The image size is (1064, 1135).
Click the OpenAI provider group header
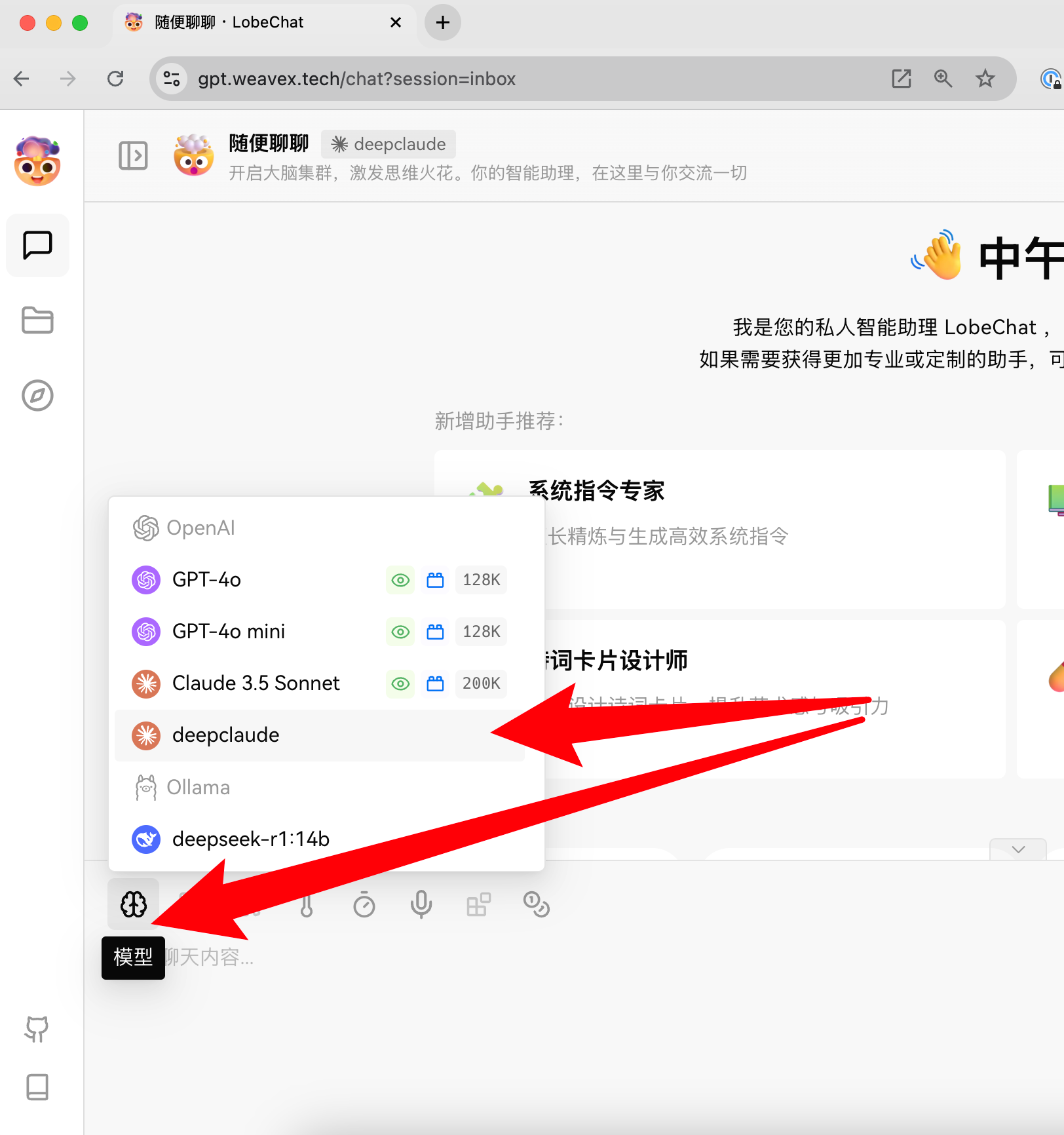pyautogui.click(x=183, y=528)
